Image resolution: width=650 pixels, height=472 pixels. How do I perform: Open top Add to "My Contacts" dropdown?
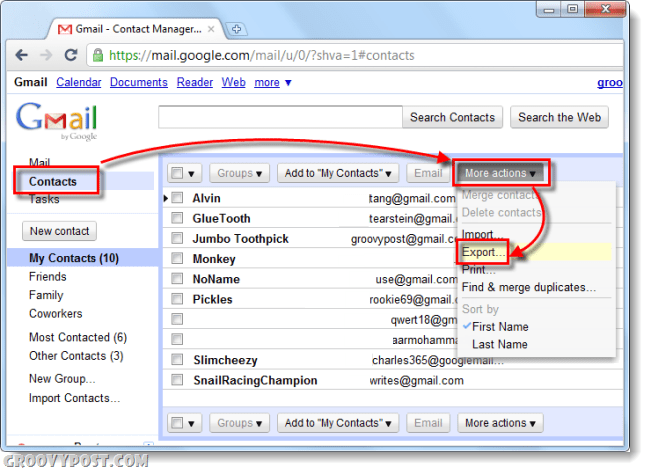click(x=338, y=173)
